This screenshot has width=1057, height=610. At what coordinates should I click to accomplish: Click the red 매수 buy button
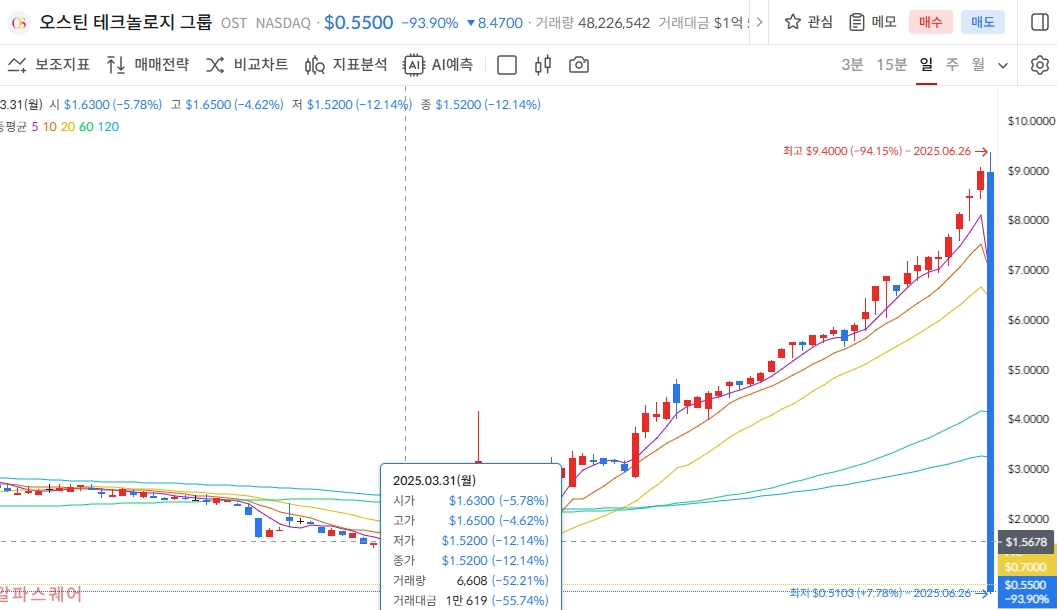[x=930, y=22]
